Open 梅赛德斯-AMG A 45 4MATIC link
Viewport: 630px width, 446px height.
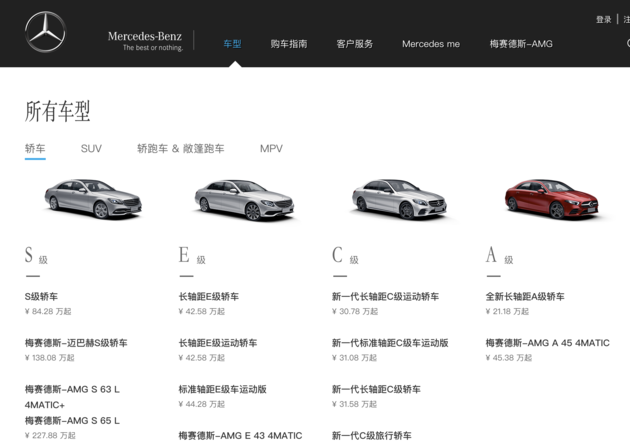[548, 343]
